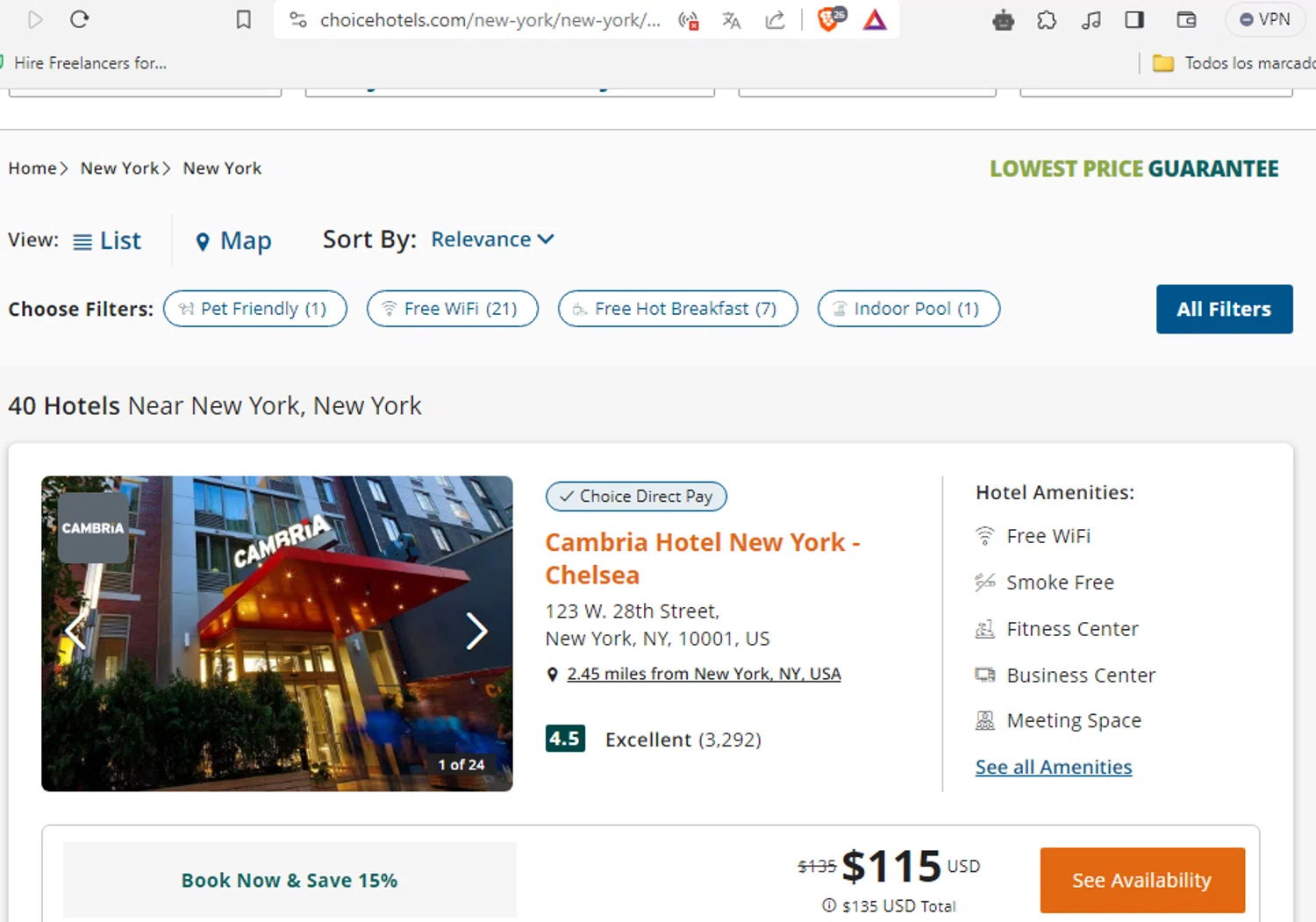
Task: Click the 123 W. 28th Street address
Action: click(657, 625)
